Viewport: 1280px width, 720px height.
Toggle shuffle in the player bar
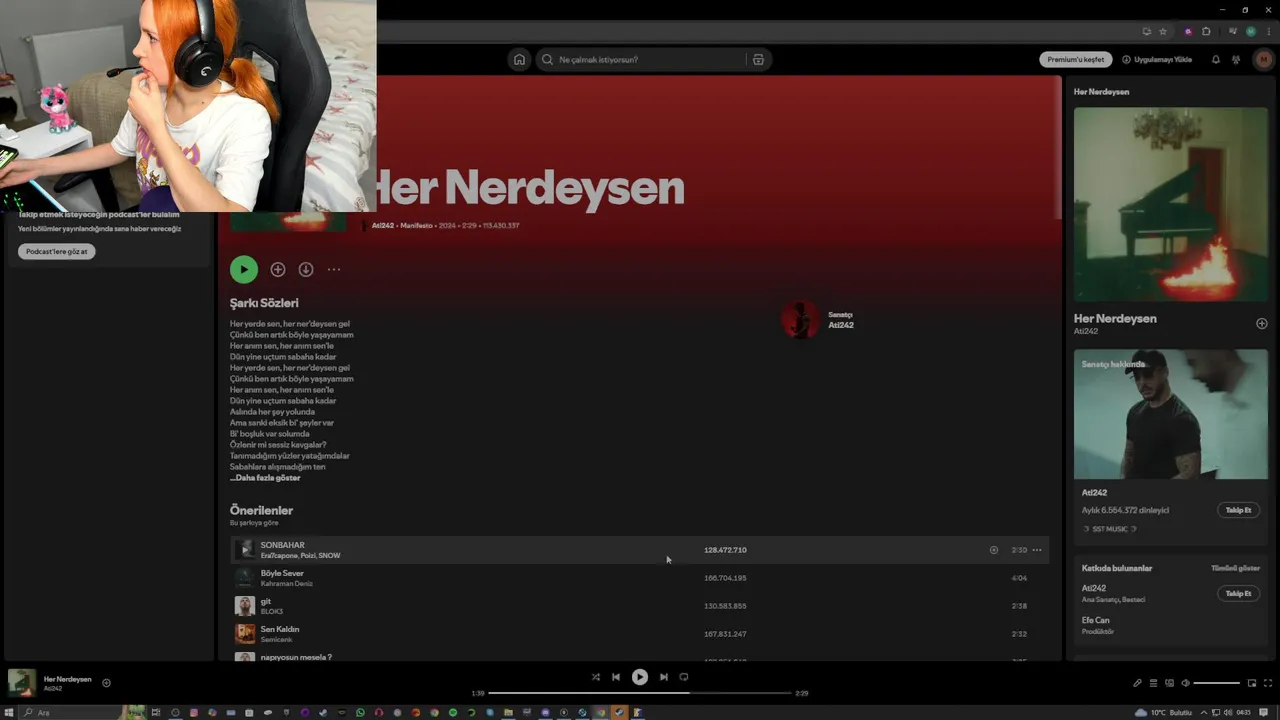coord(596,677)
